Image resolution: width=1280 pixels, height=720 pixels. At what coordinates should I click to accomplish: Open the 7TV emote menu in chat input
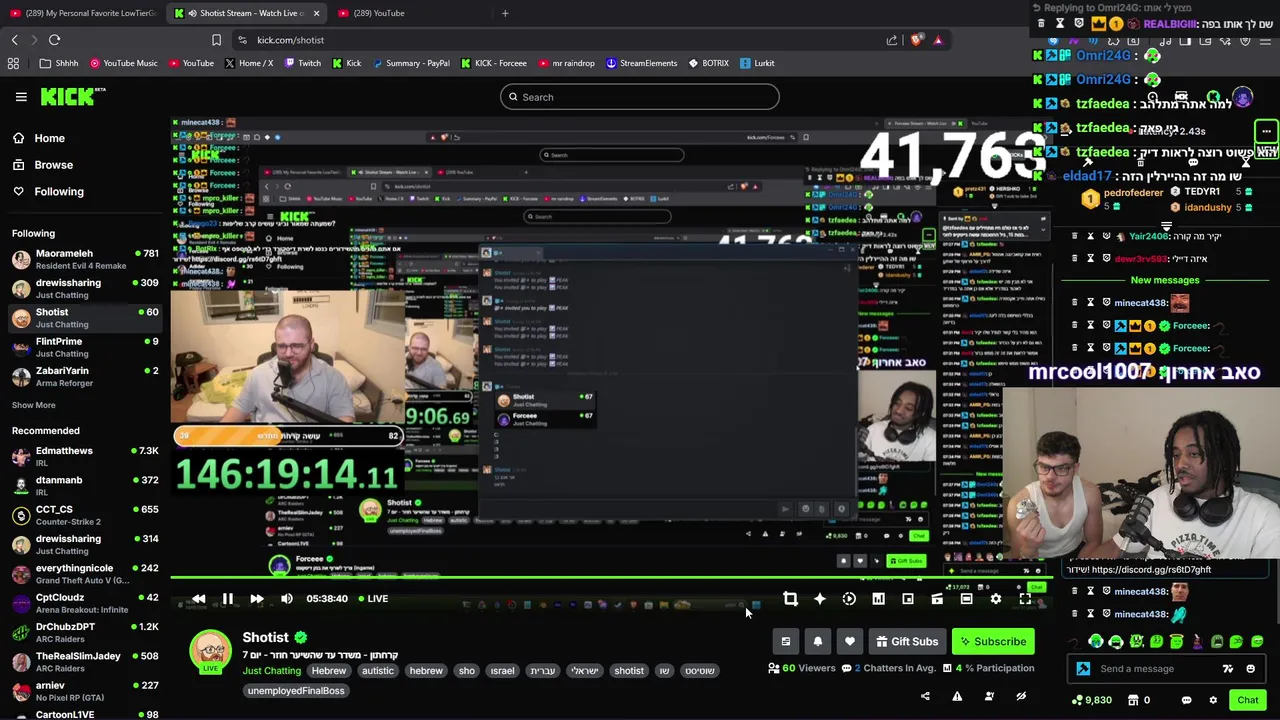point(1228,669)
